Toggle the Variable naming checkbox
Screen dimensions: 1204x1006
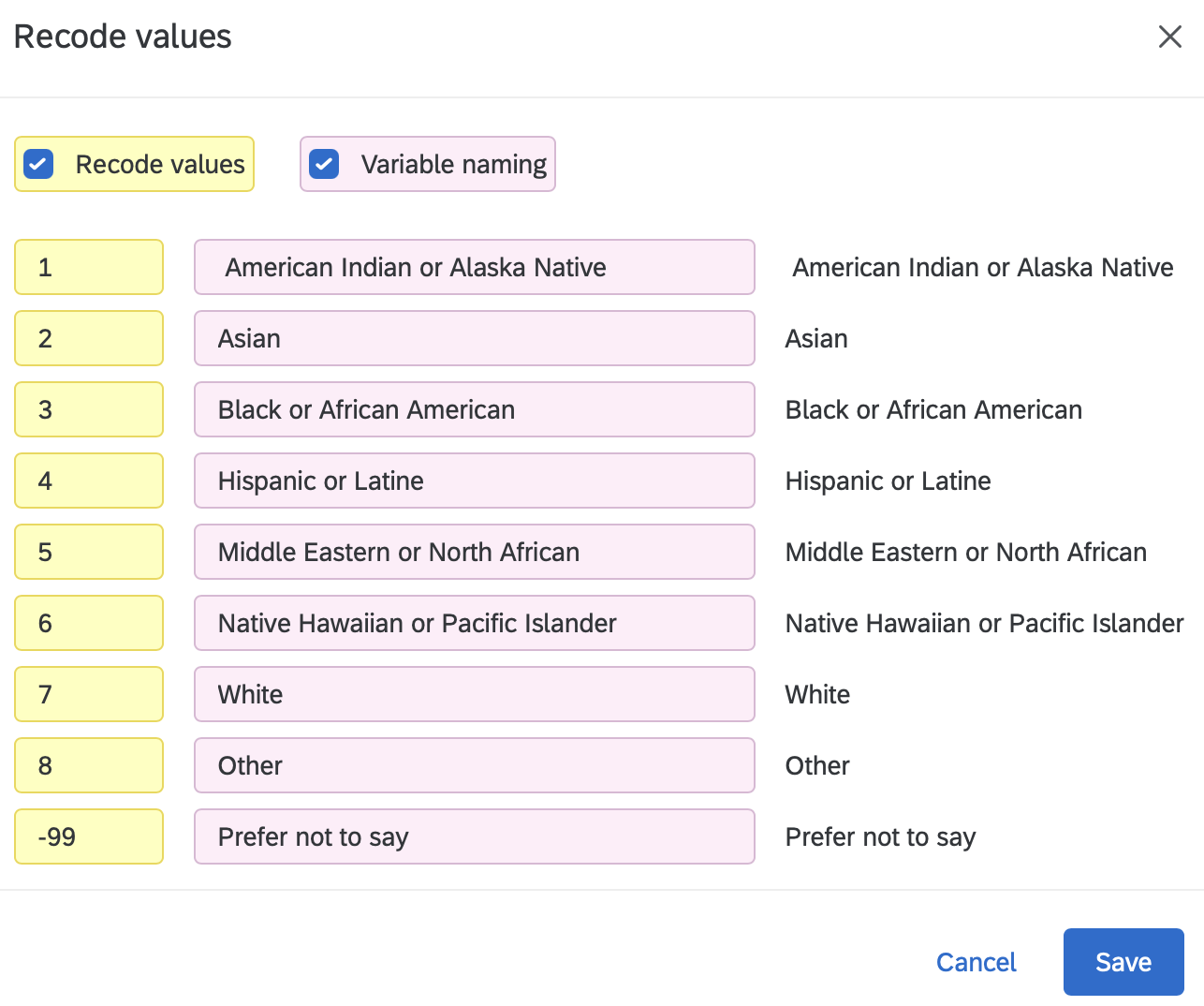point(324,164)
